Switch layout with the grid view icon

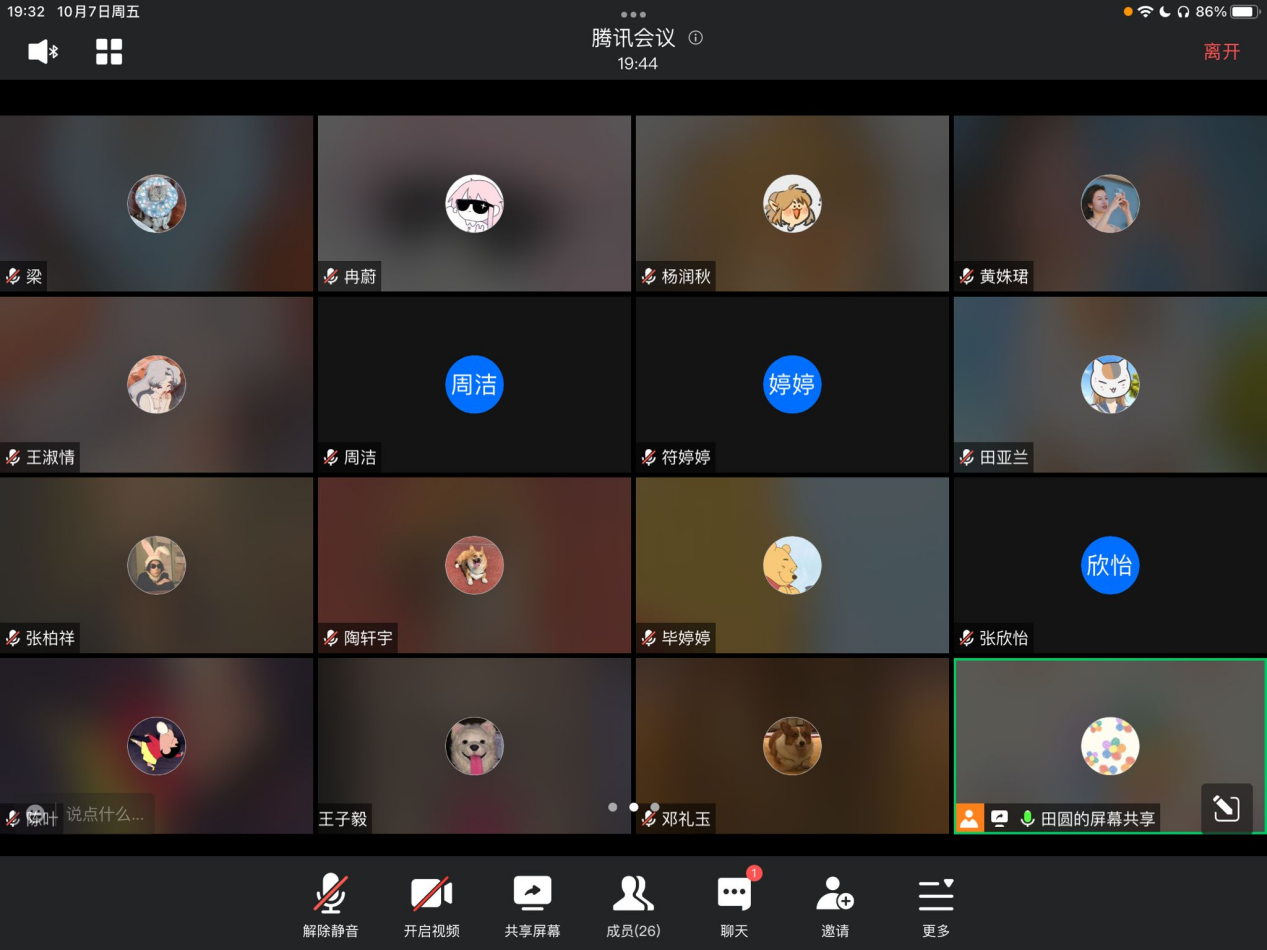tap(109, 52)
